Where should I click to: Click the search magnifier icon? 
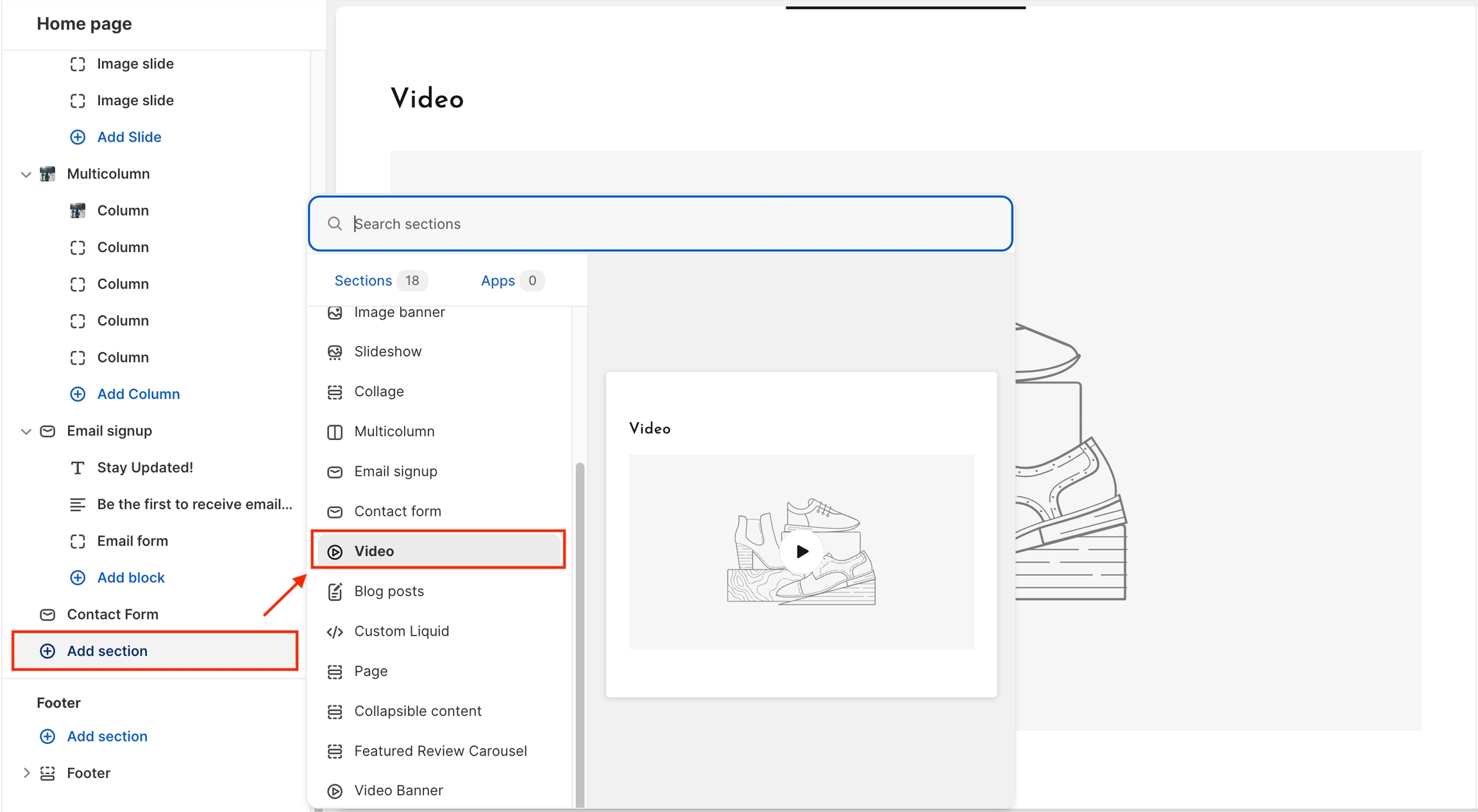(x=335, y=224)
